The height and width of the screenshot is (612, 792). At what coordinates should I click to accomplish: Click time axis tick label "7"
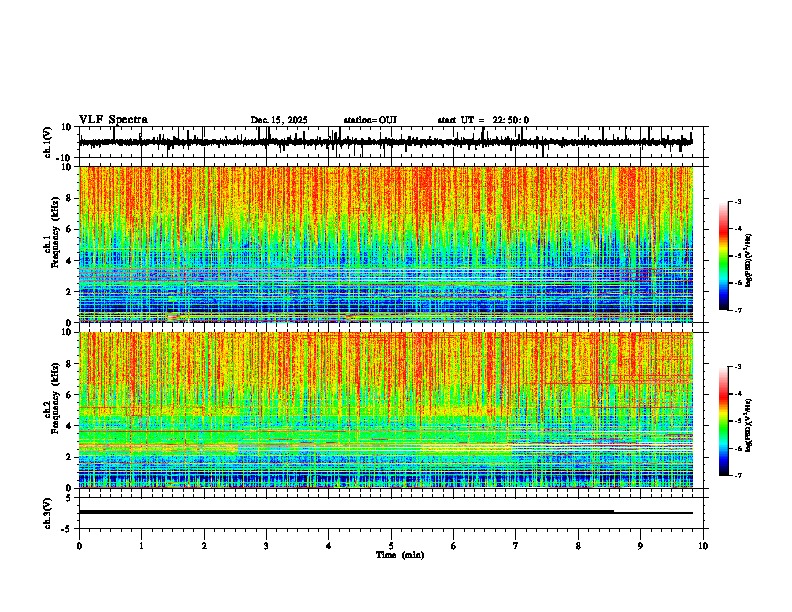[516, 546]
